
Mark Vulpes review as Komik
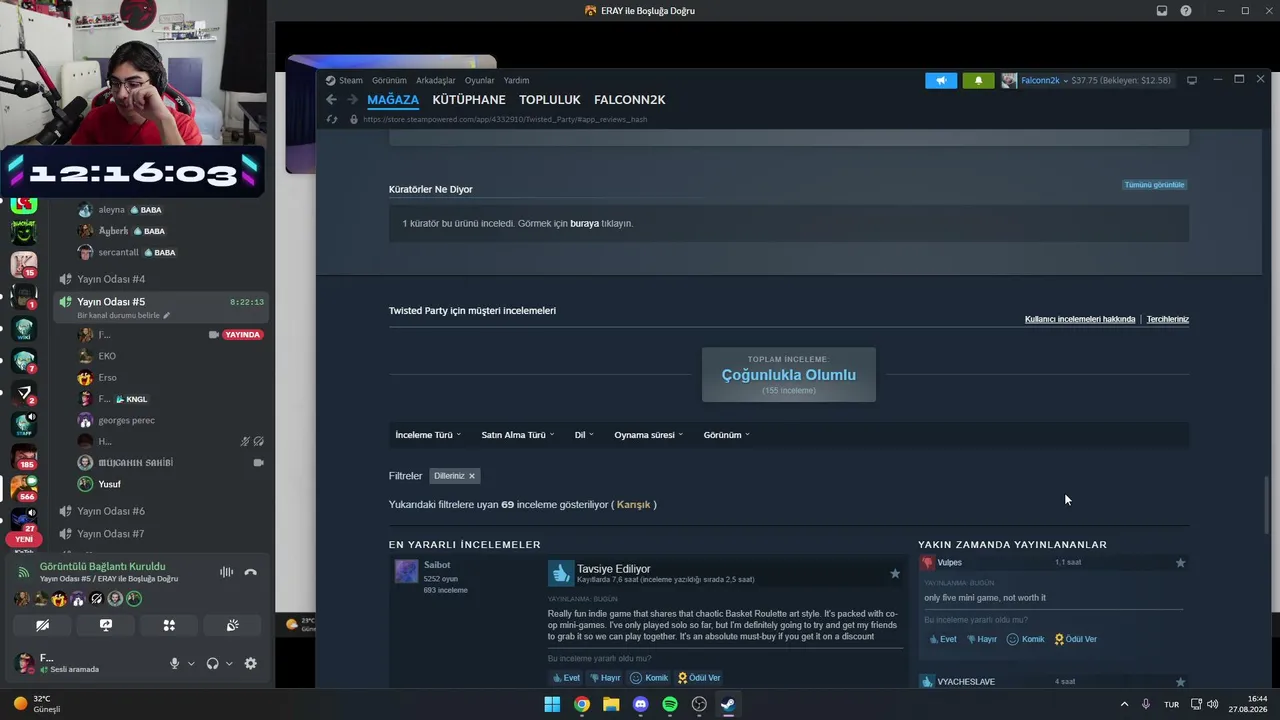pyautogui.click(x=1026, y=639)
